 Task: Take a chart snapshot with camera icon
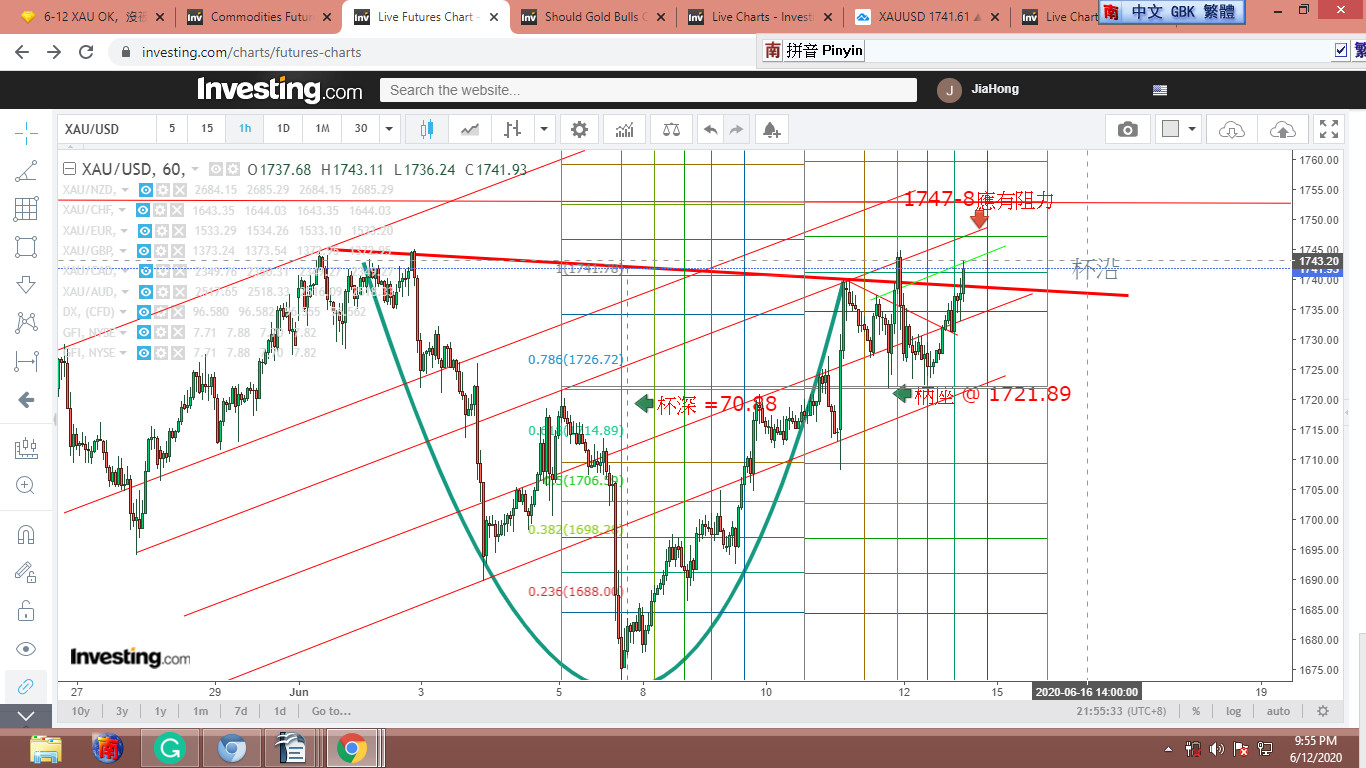coord(1127,129)
